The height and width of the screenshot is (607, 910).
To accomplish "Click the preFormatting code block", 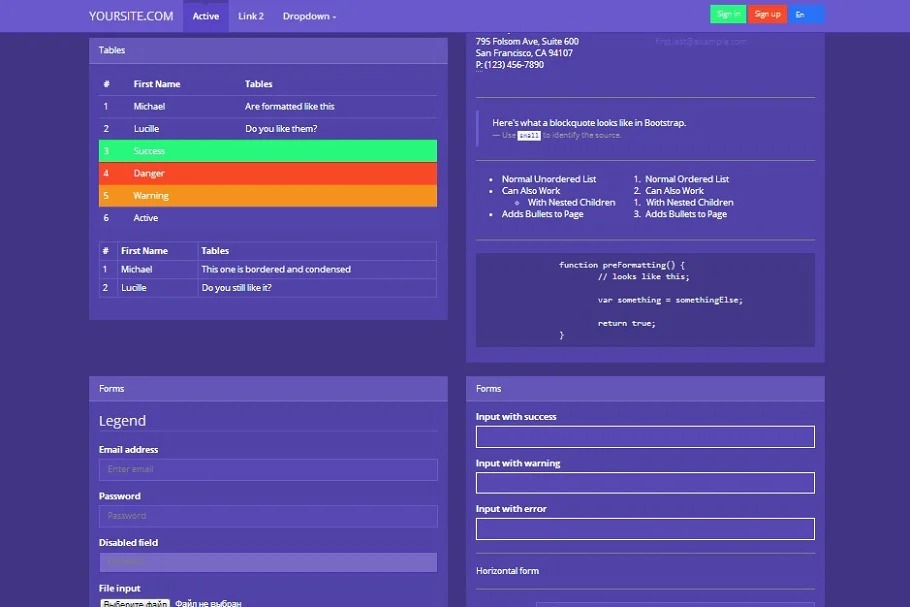I will pyautogui.click(x=645, y=300).
